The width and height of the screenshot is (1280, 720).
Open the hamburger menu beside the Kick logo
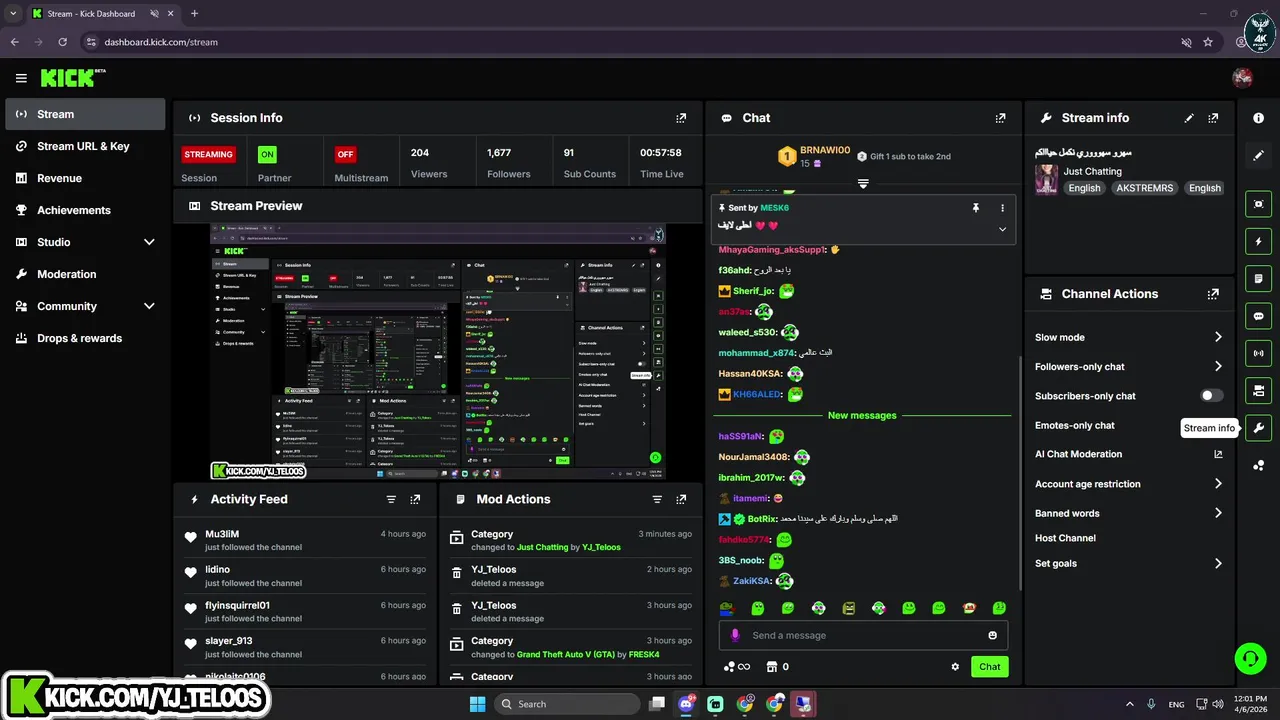coord(21,78)
